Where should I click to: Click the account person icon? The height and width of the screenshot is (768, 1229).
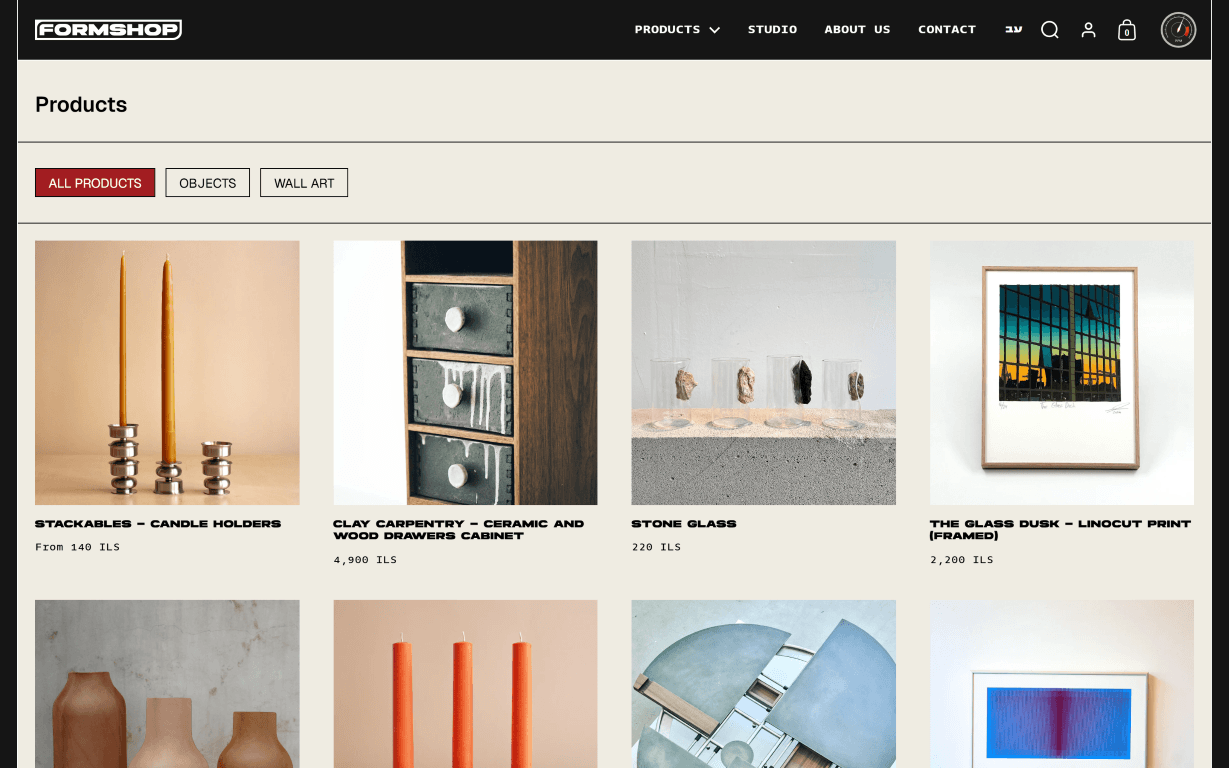1088,29
